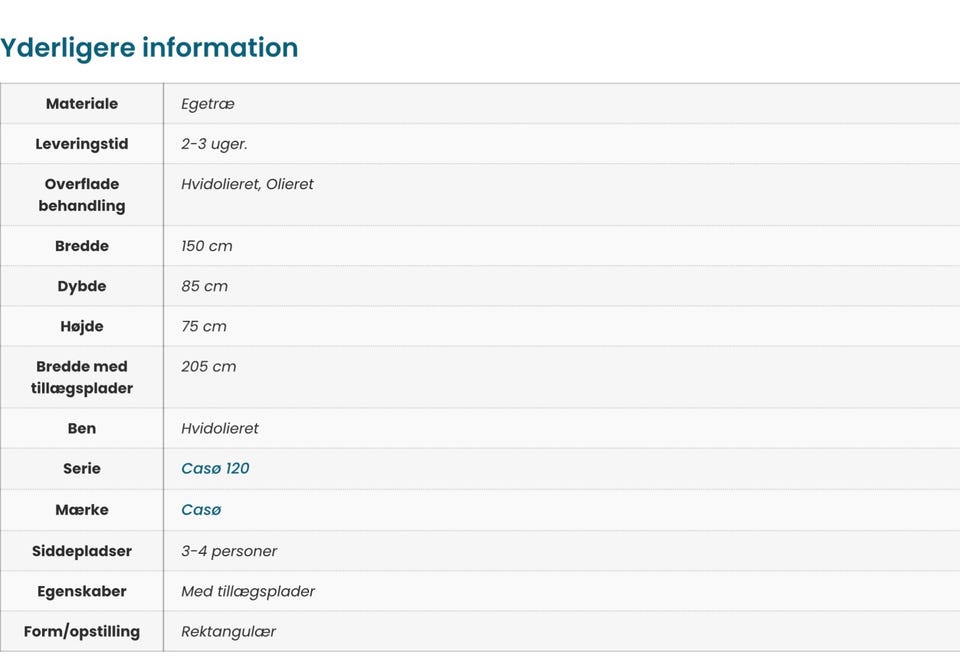
Task: Click the Rektangulær shape value
Action: pyautogui.click(x=228, y=631)
